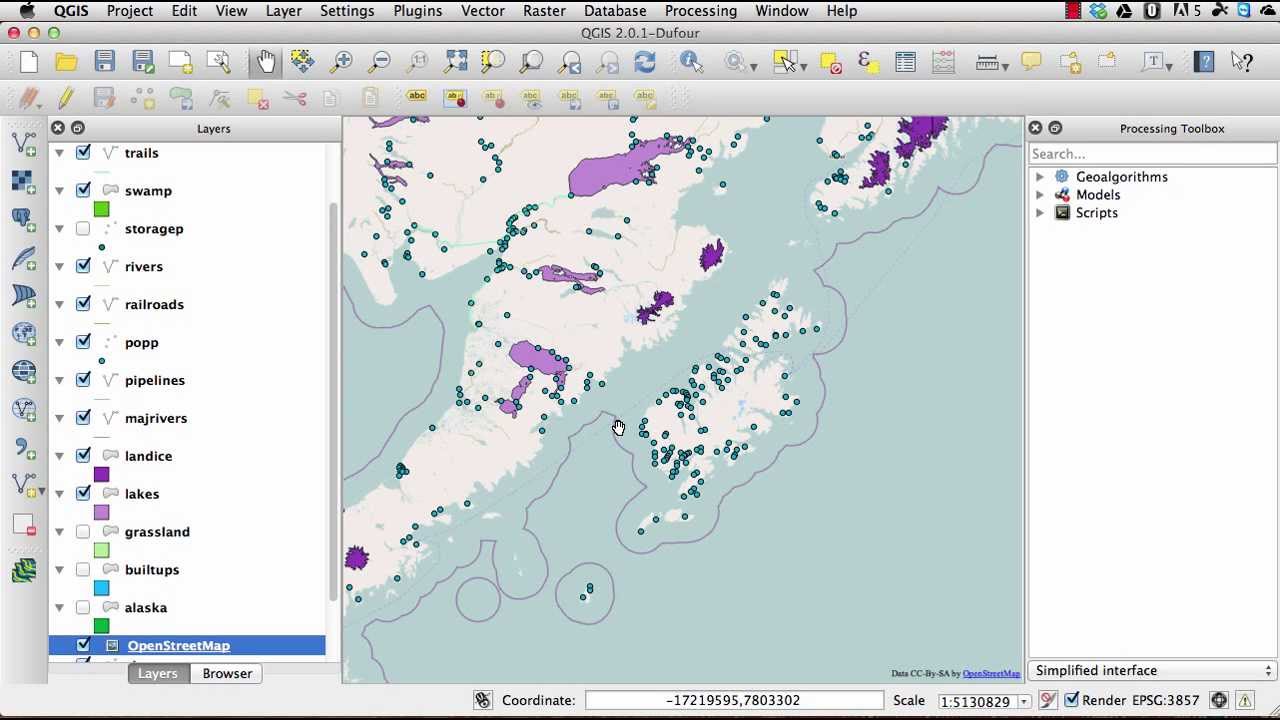Hide the landice layer

pos(83,456)
